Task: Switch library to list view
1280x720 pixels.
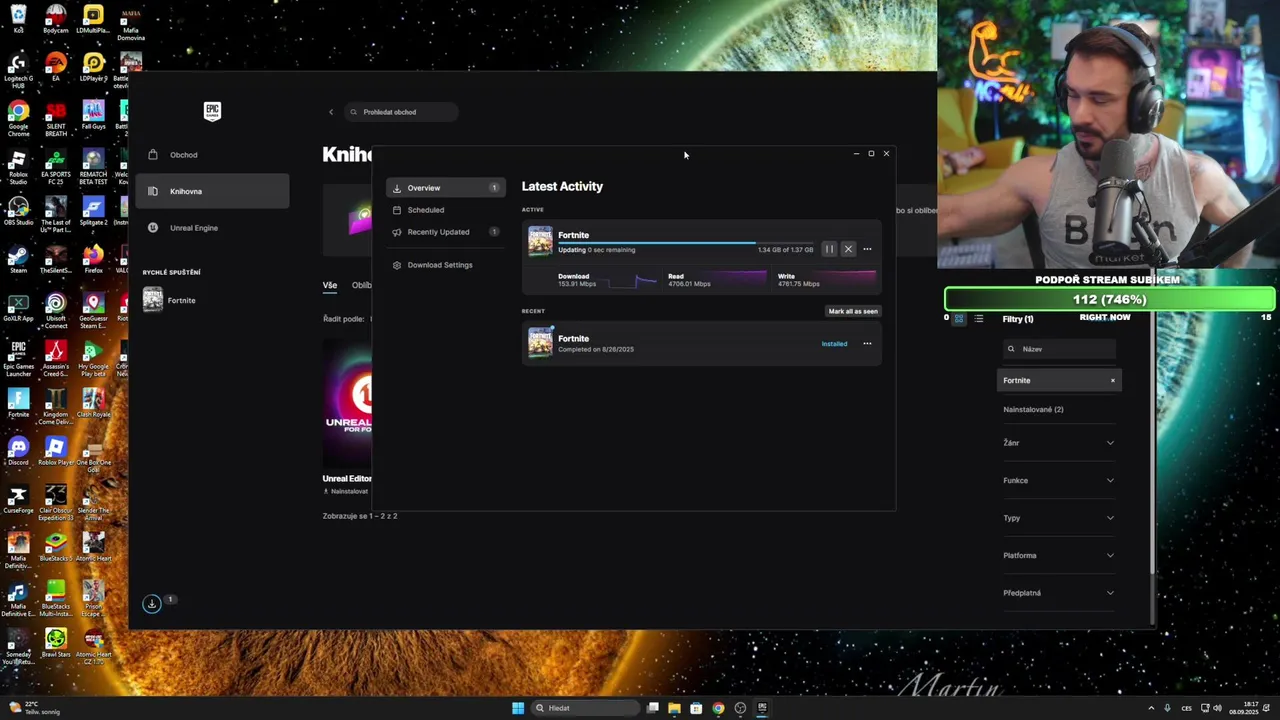Action: (979, 319)
